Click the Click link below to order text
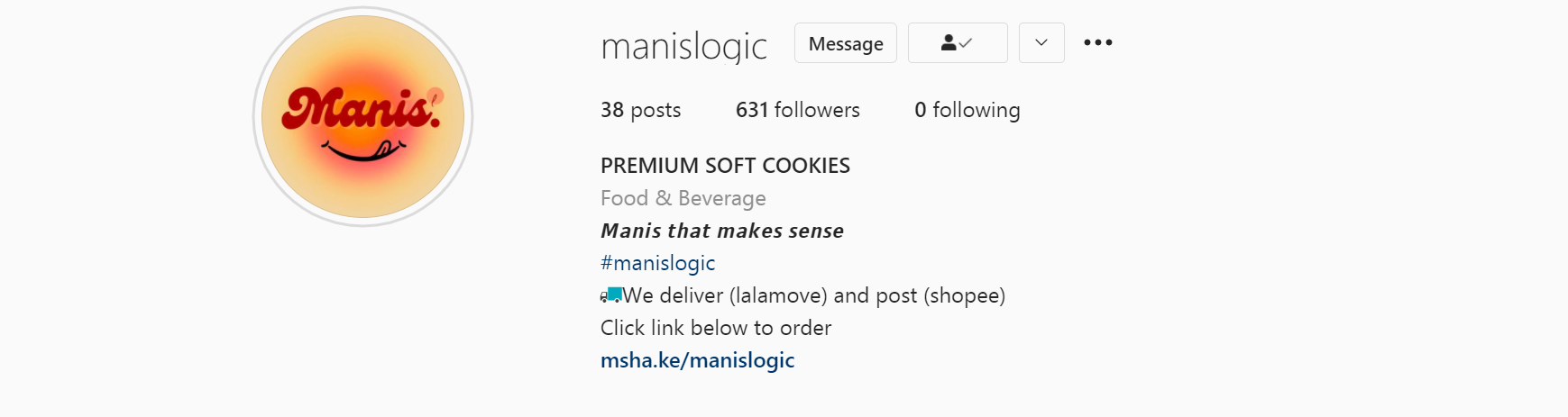Screen dimensions: 1568x417 click(716, 328)
